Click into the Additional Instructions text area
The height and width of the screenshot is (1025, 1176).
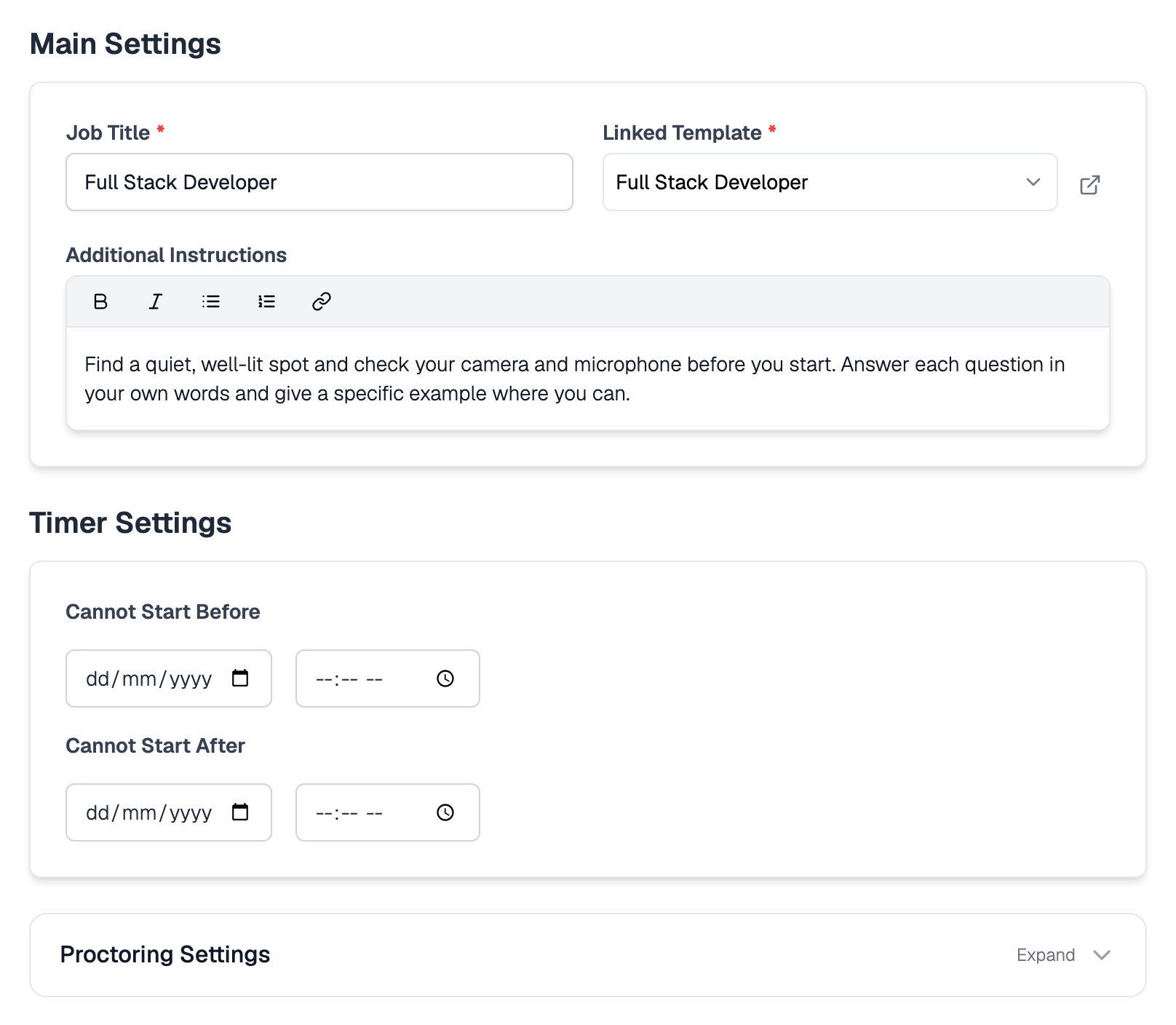[x=588, y=379]
